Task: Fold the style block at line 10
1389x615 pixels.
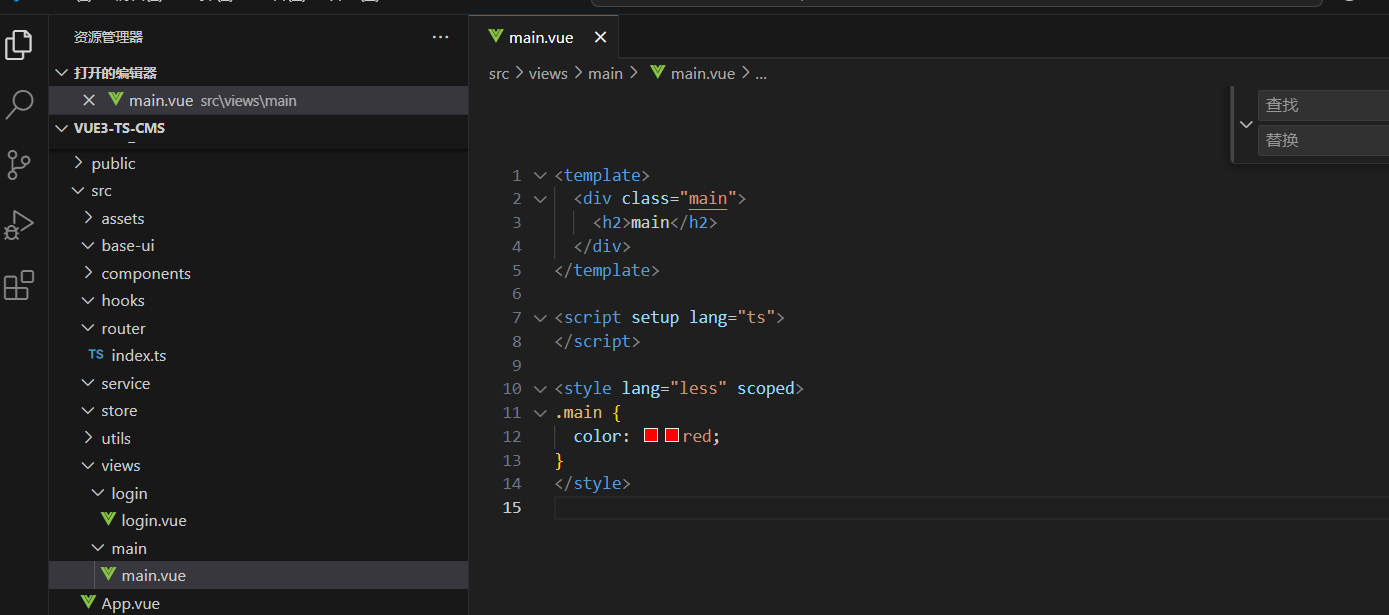Action: click(x=541, y=389)
